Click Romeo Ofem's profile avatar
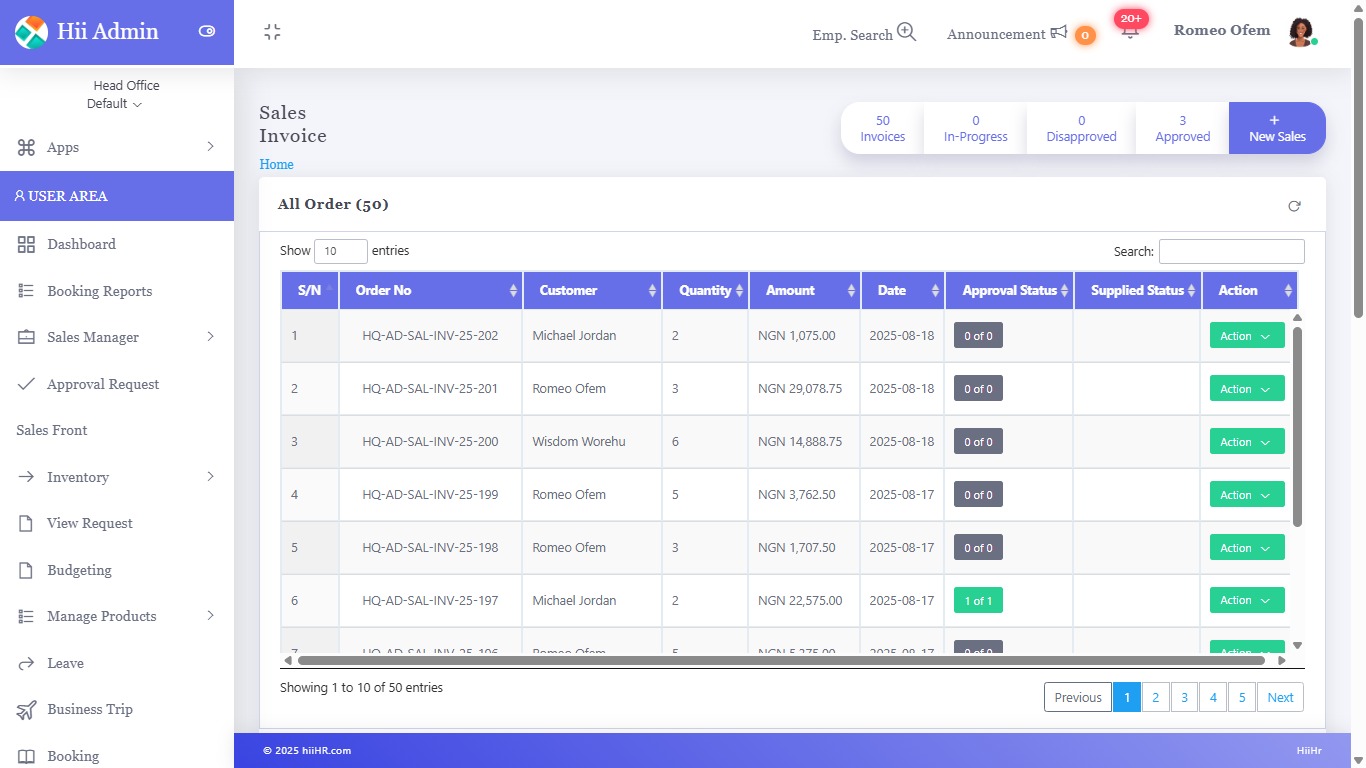Viewport: 1366px width, 768px height. coord(1300,32)
